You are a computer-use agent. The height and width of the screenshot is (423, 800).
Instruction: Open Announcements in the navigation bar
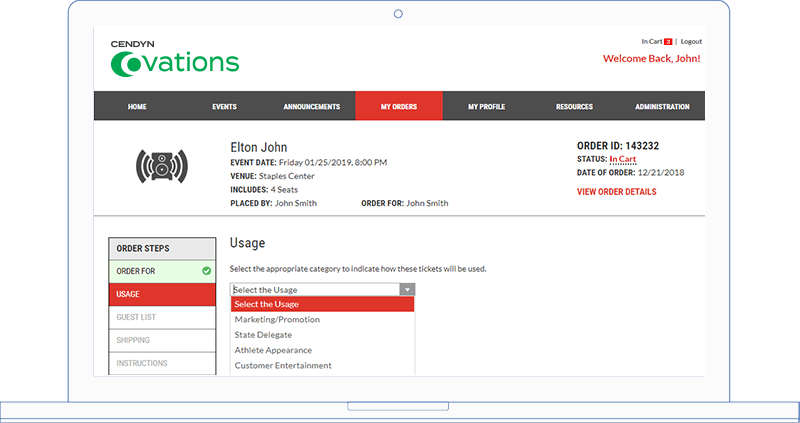pyautogui.click(x=312, y=107)
